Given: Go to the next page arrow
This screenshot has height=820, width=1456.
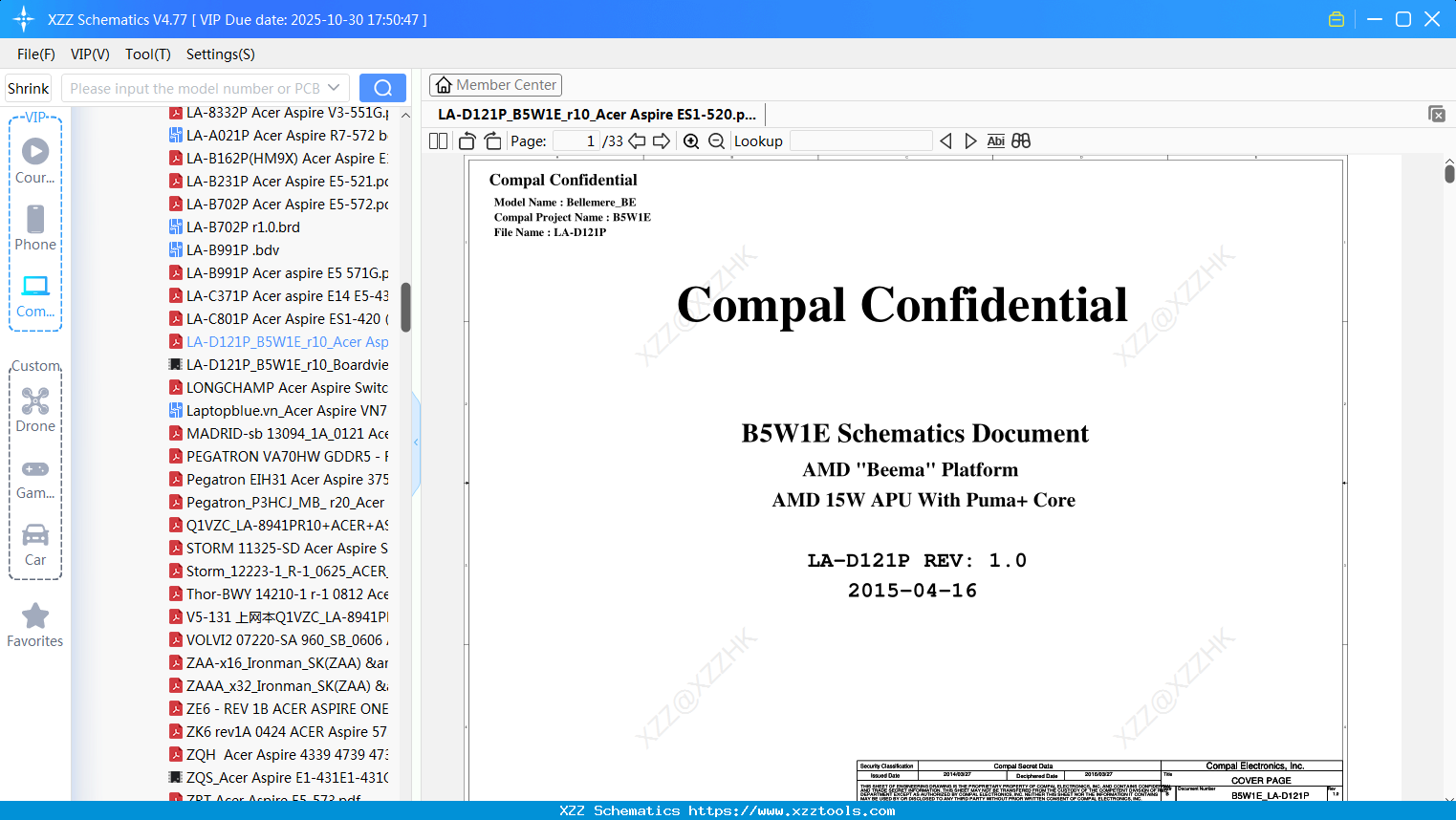Looking at the screenshot, I should (x=662, y=141).
